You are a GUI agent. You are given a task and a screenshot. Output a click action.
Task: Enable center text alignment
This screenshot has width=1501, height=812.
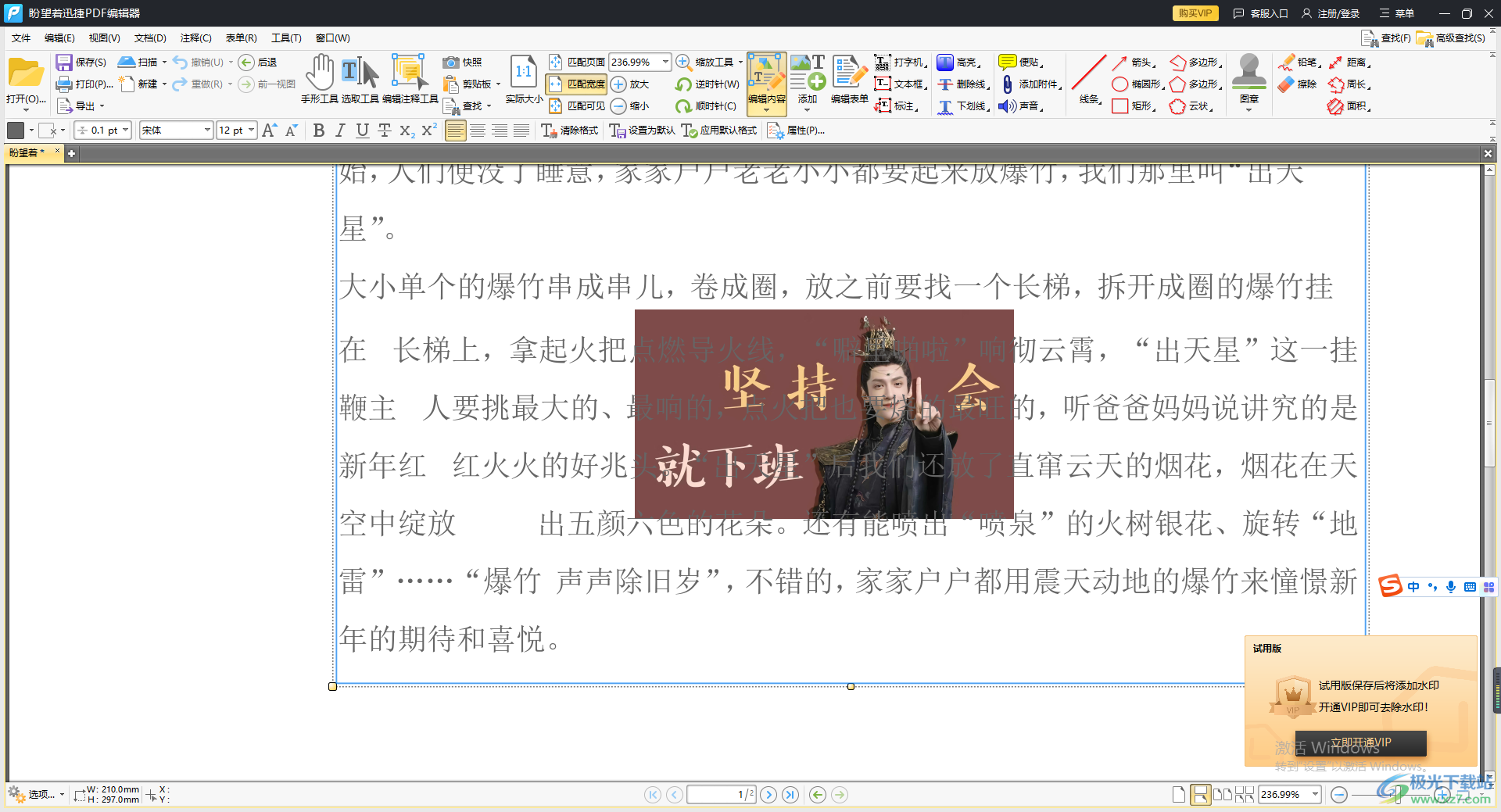click(x=477, y=131)
